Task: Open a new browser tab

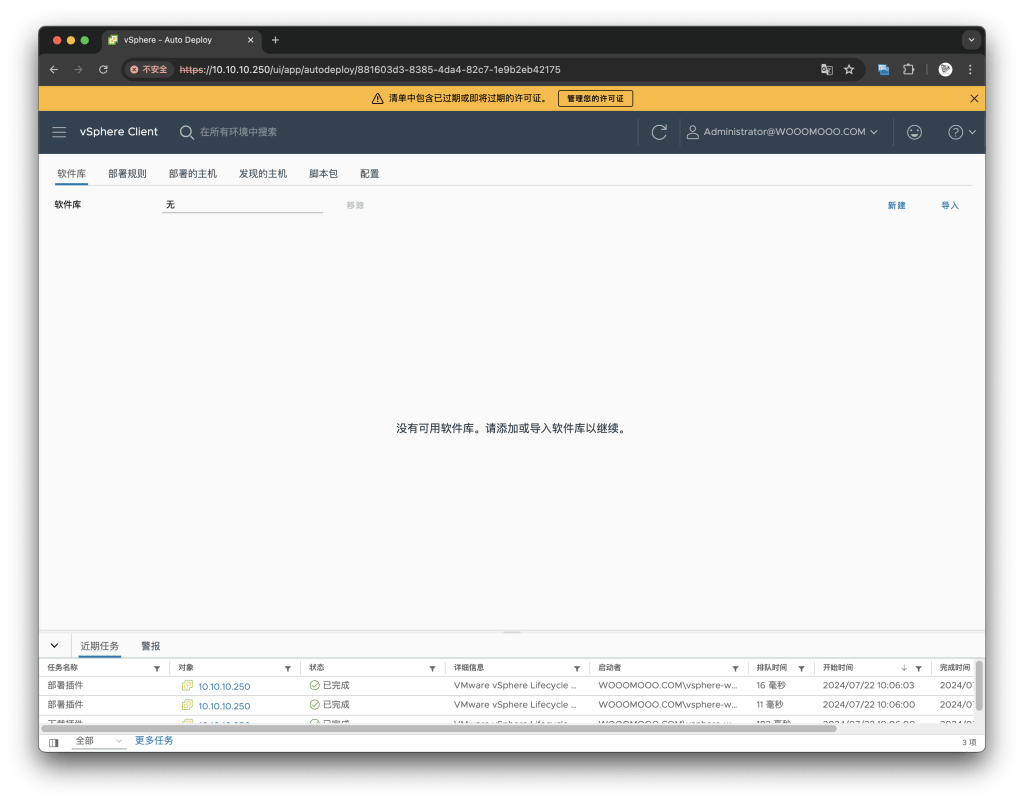Action: click(x=275, y=40)
